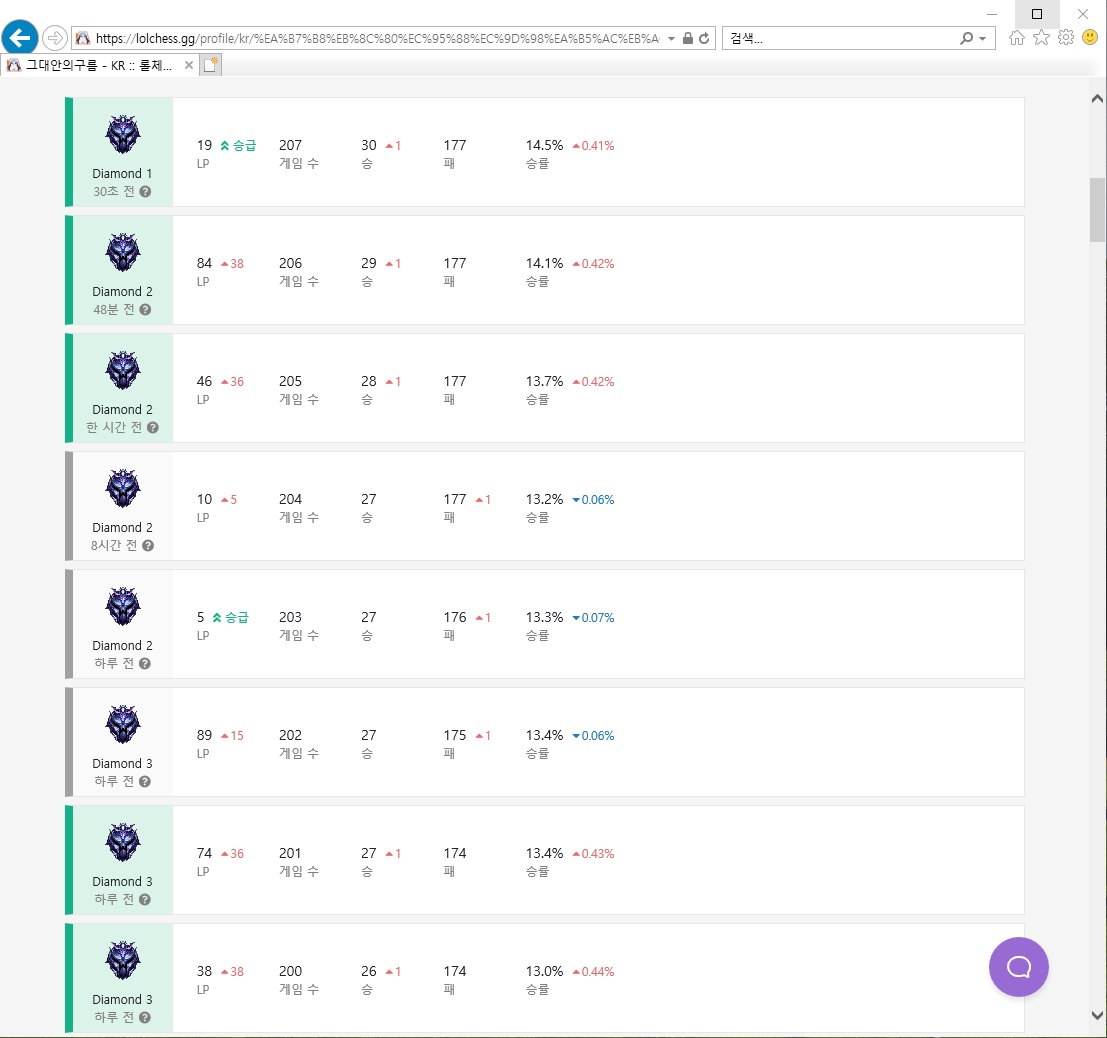Click help icon beside 48분 전

pyautogui.click(x=145, y=309)
